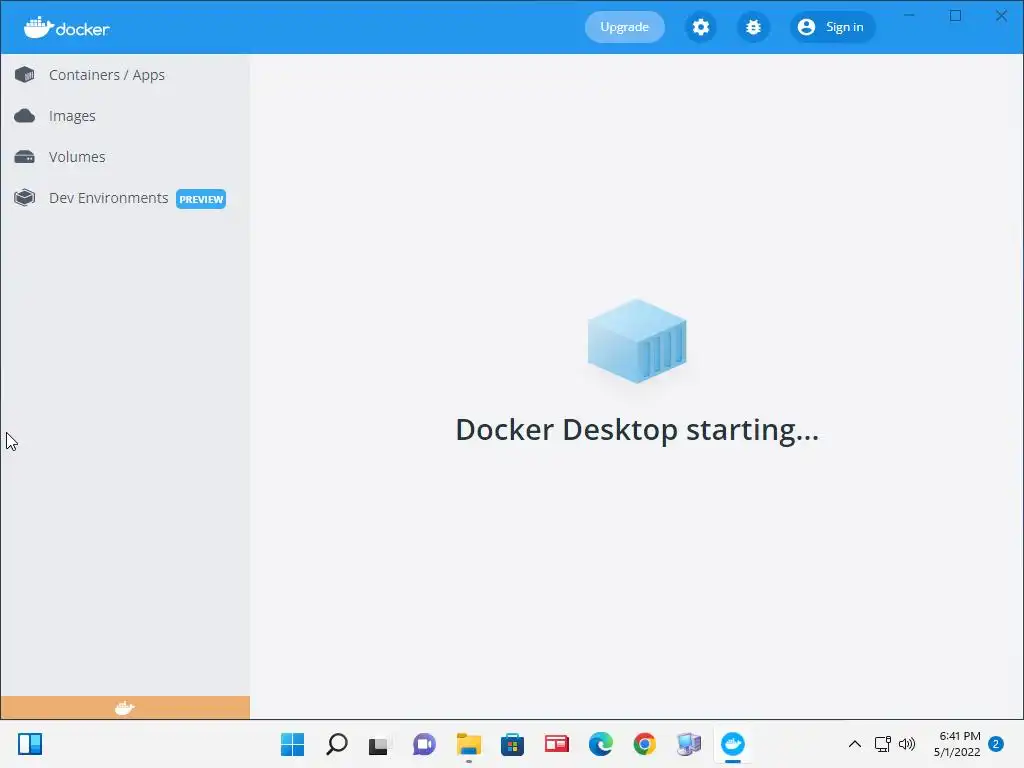
Task: Click the Dev Environments box icon
Action: coord(25,198)
